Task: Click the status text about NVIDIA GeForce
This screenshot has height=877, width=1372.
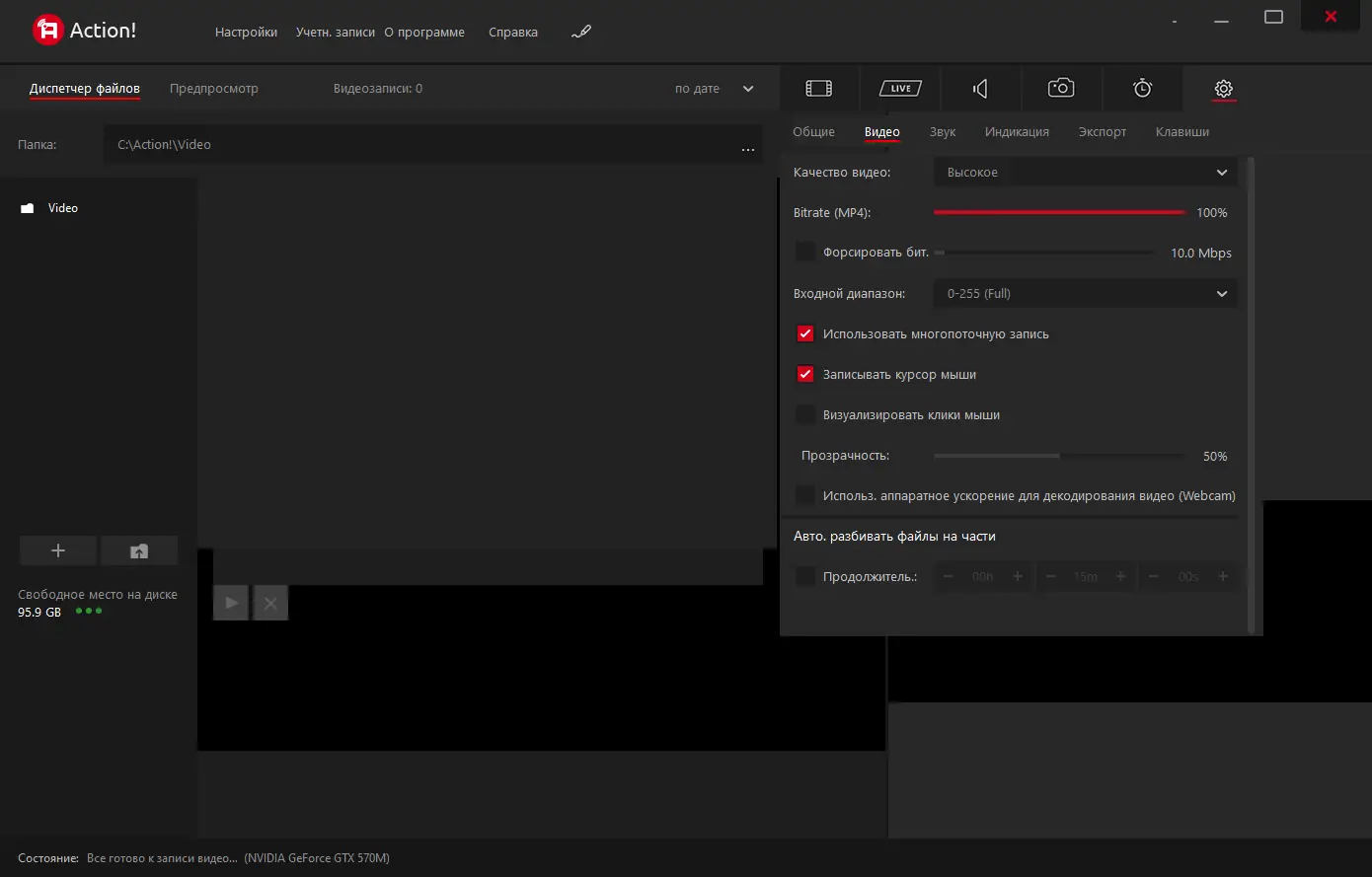Action: pos(317,858)
